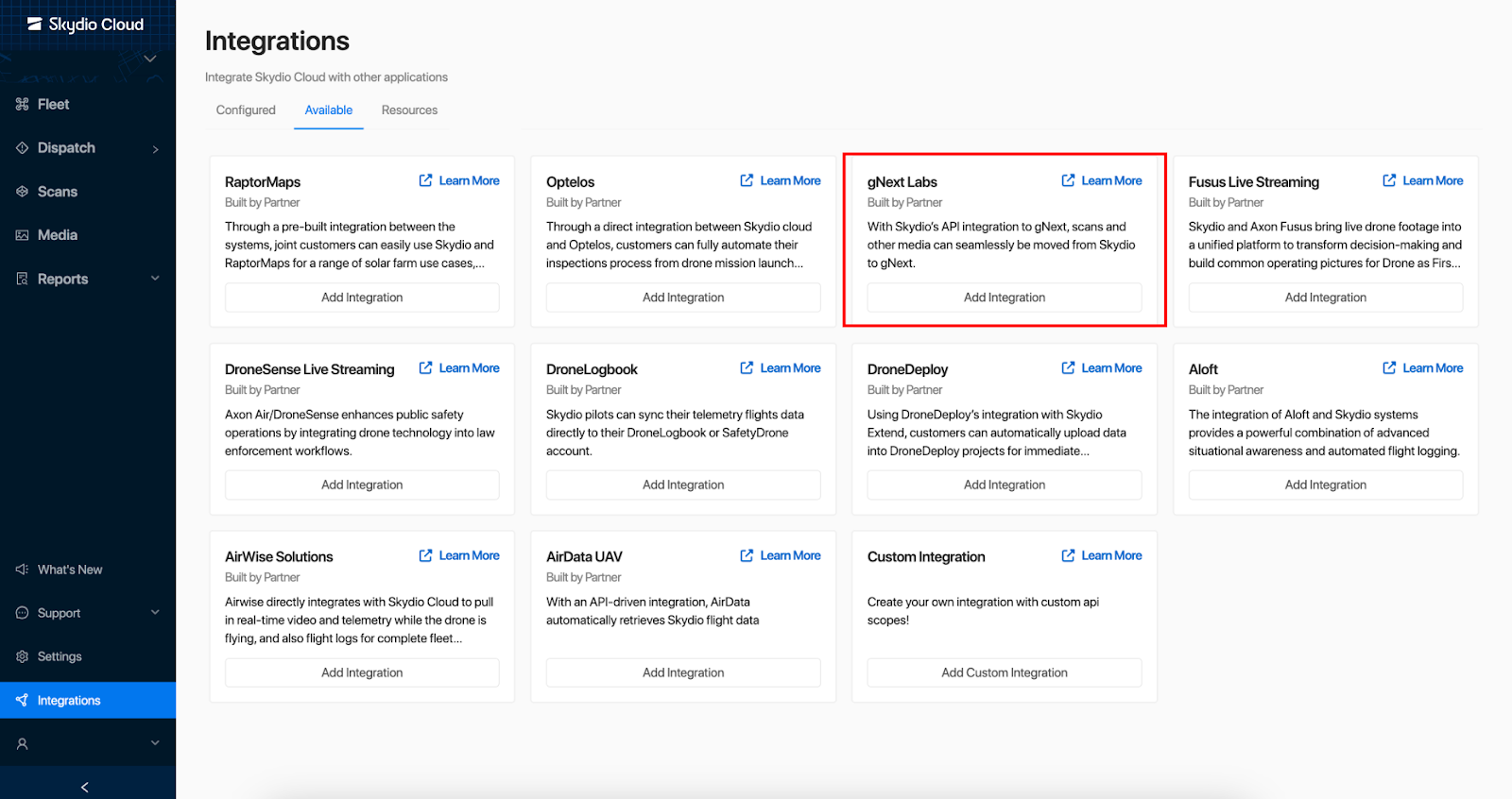Click the Support chat icon

pyautogui.click(x=22, y=613)
